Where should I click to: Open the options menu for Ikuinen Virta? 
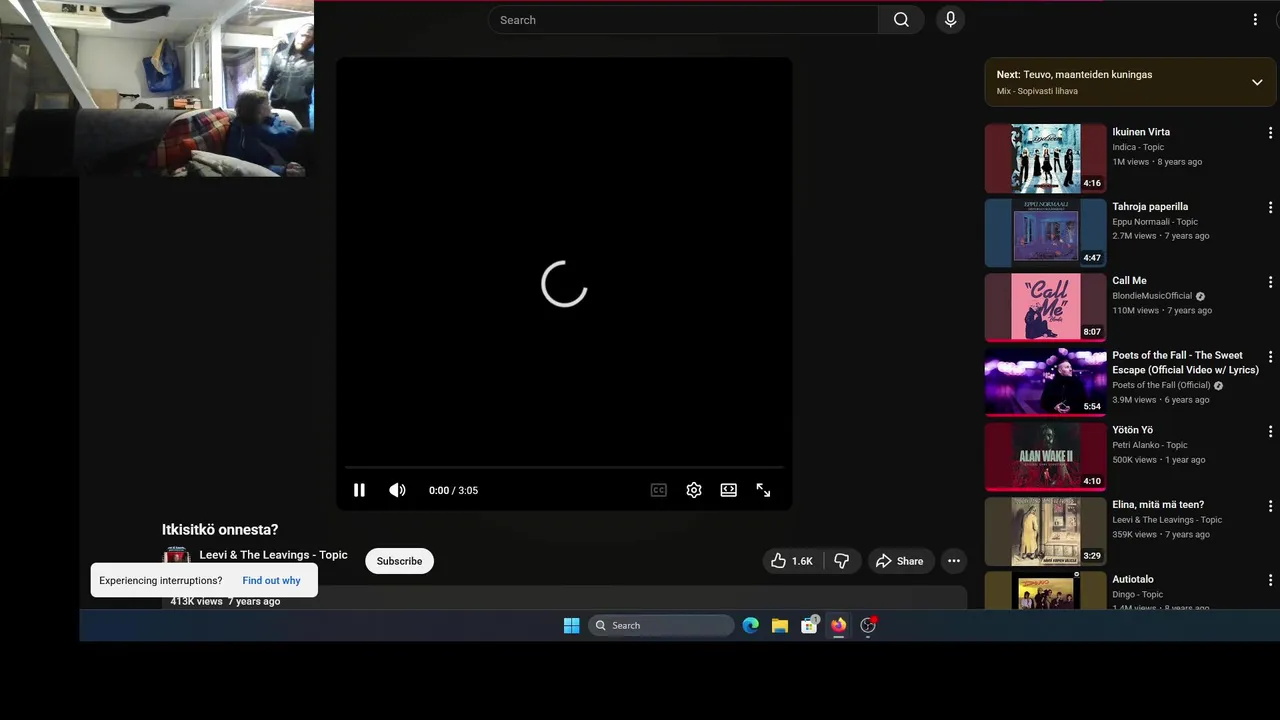click(x=1270, y=133)
